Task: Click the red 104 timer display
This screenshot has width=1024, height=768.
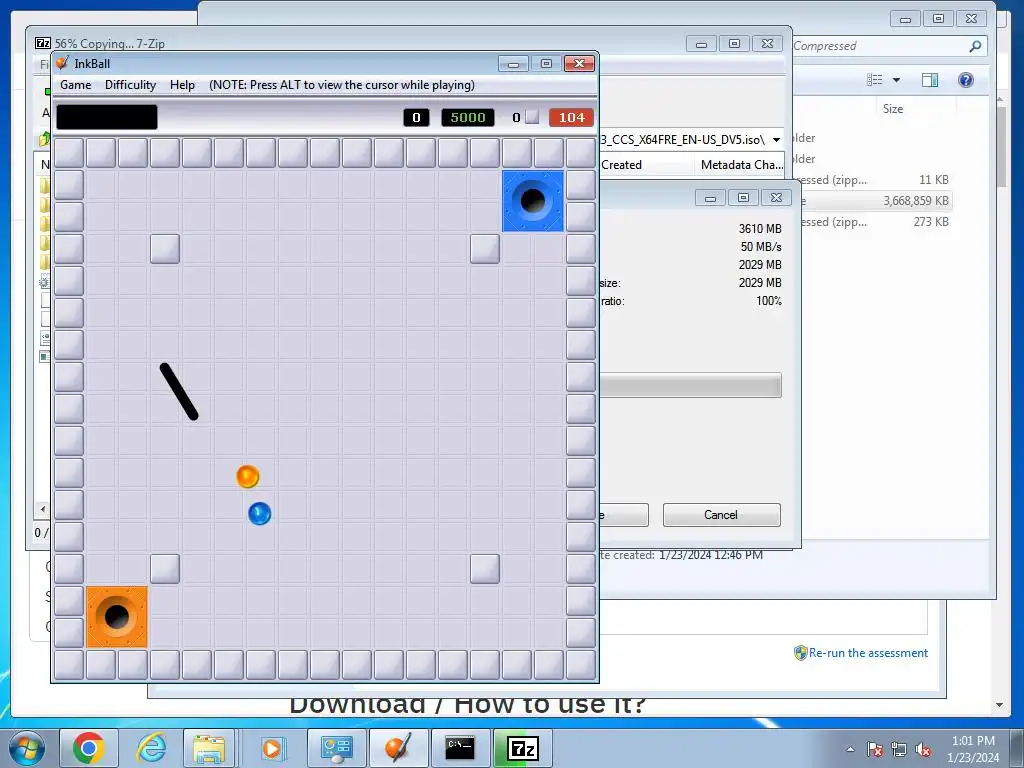Action: tap(571, 118)
